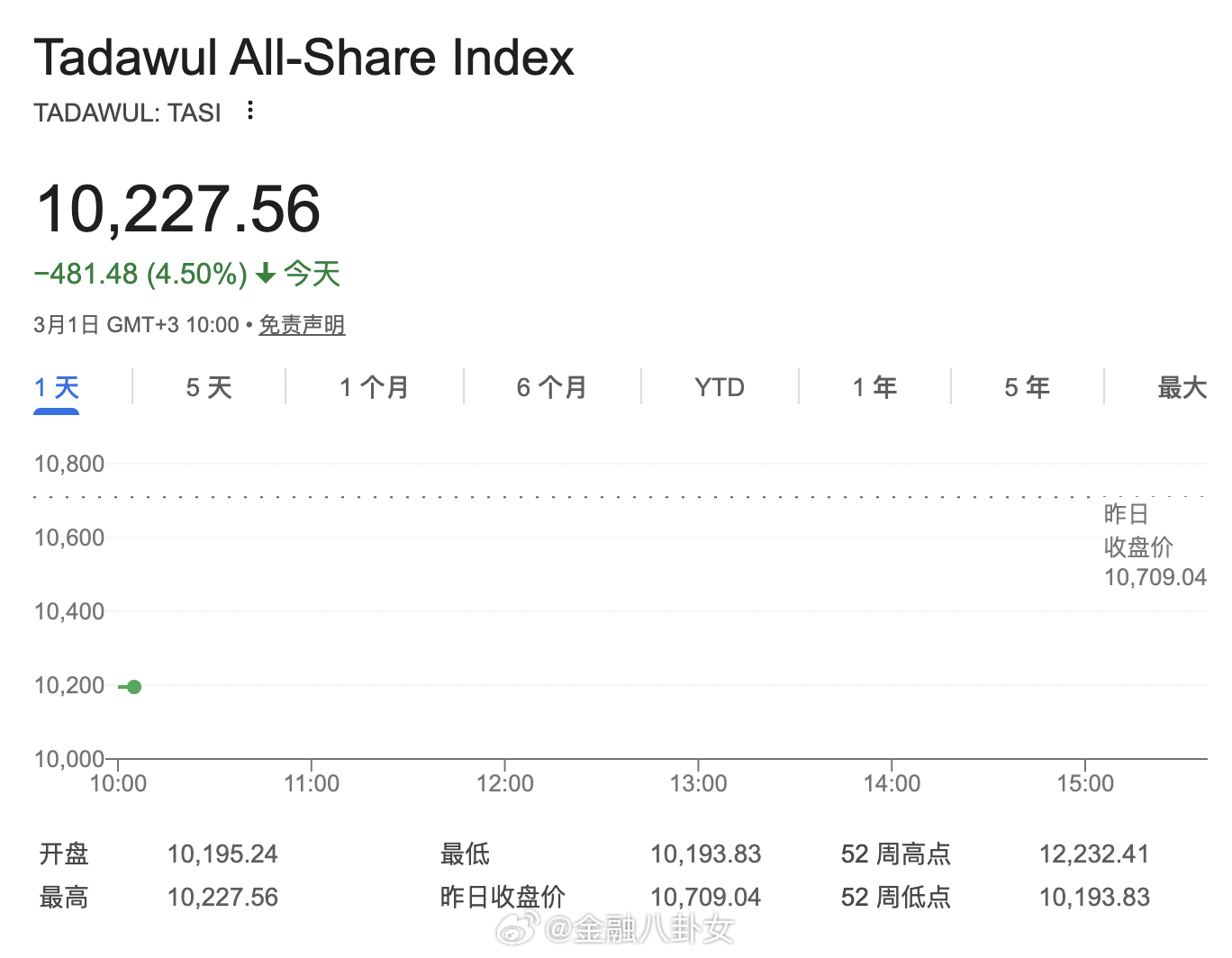View the YTD performance chart

point(719,387)
